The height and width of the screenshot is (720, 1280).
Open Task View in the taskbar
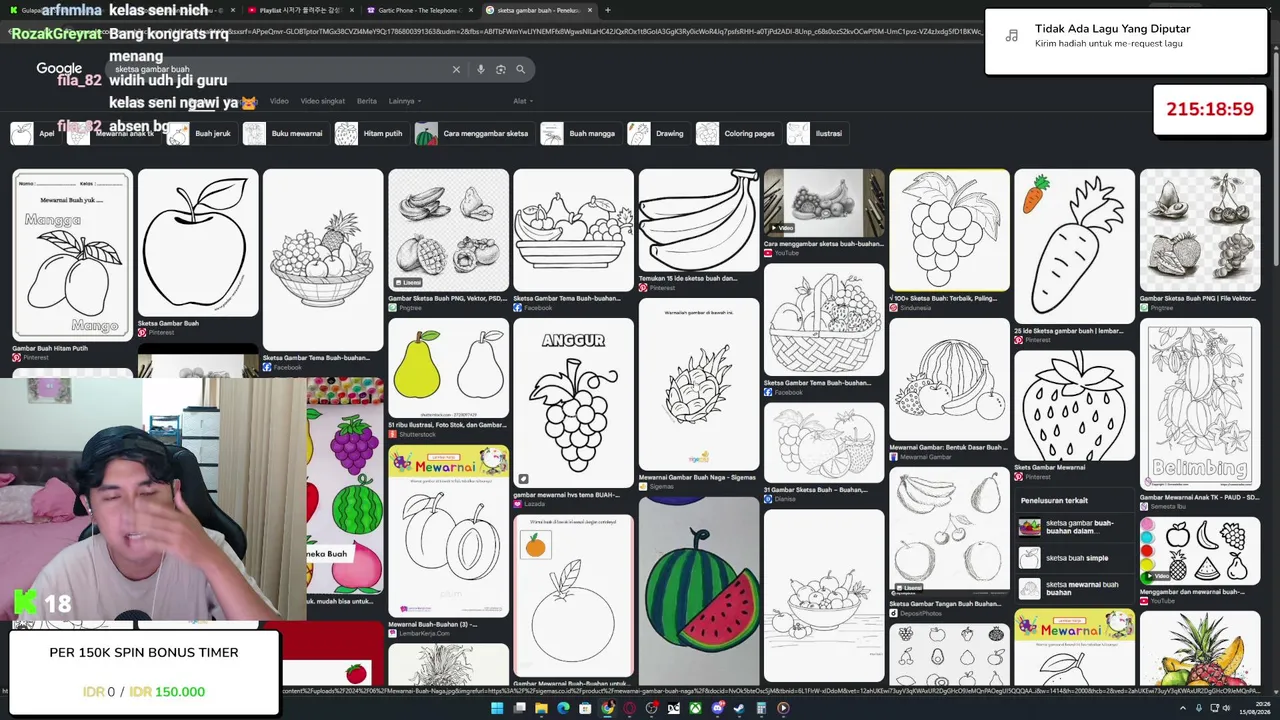click(x=519, y=708)
